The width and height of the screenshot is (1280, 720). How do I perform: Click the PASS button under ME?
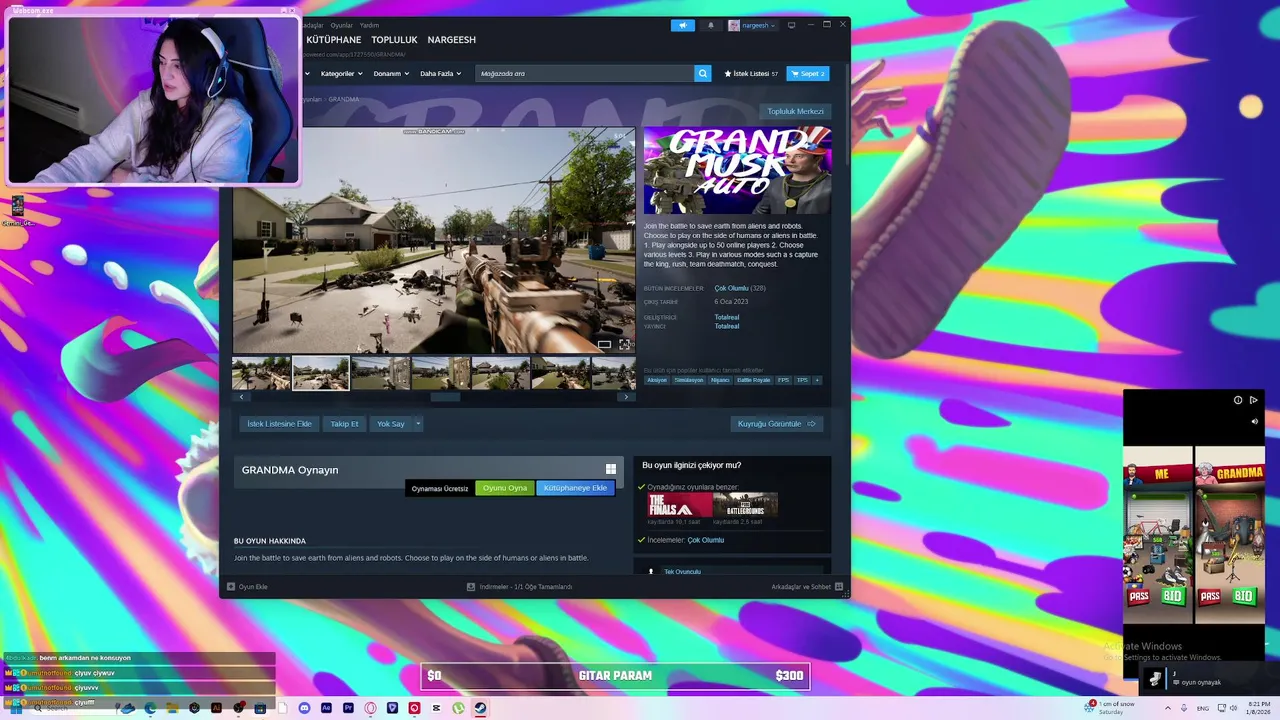coord(1139,597)
